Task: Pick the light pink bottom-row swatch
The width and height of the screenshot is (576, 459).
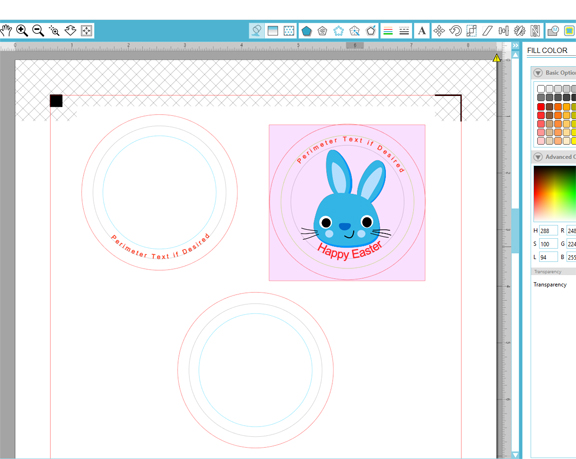Action: pos(541,141)
